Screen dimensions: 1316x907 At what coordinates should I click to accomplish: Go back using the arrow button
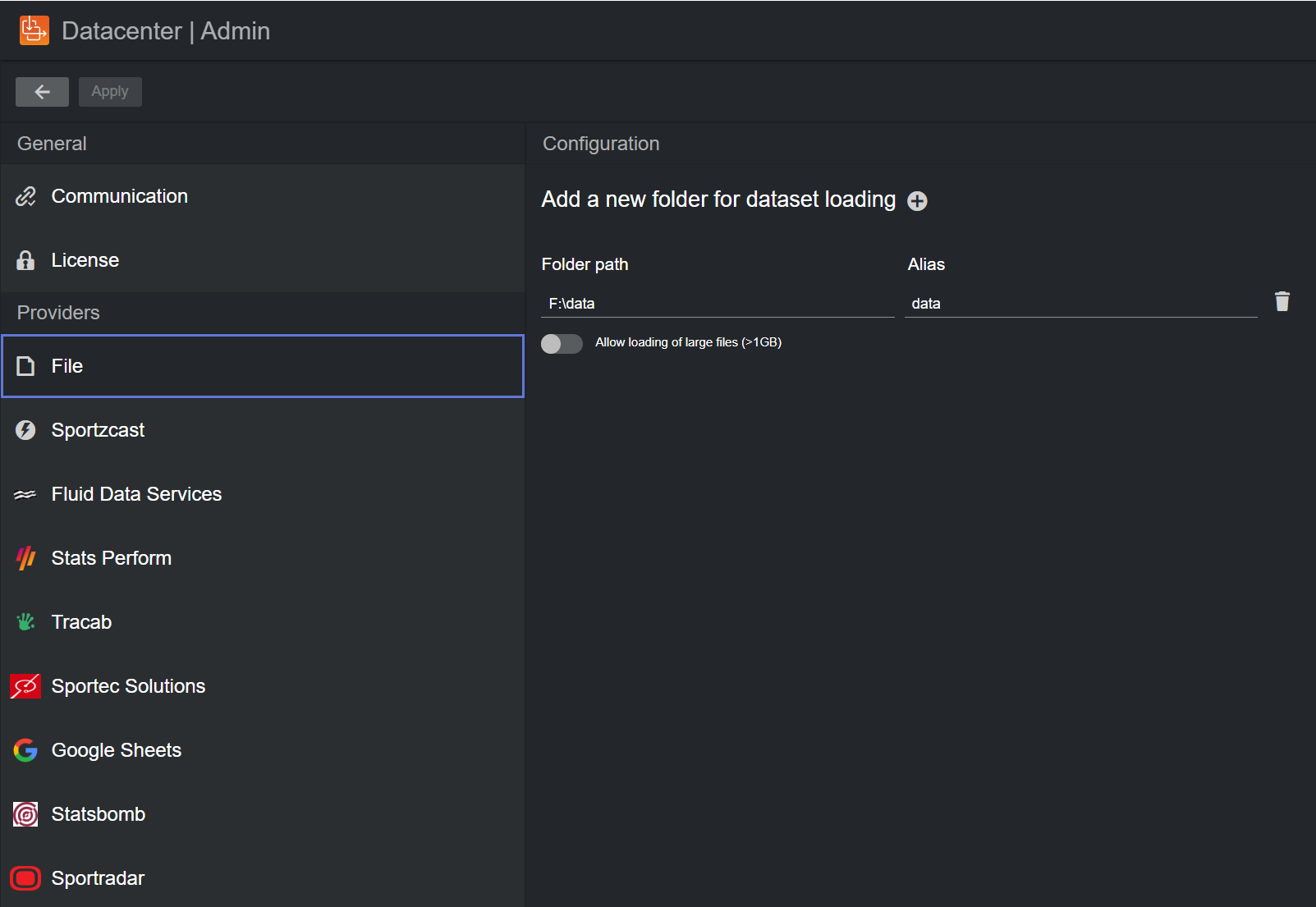(42, 92)
